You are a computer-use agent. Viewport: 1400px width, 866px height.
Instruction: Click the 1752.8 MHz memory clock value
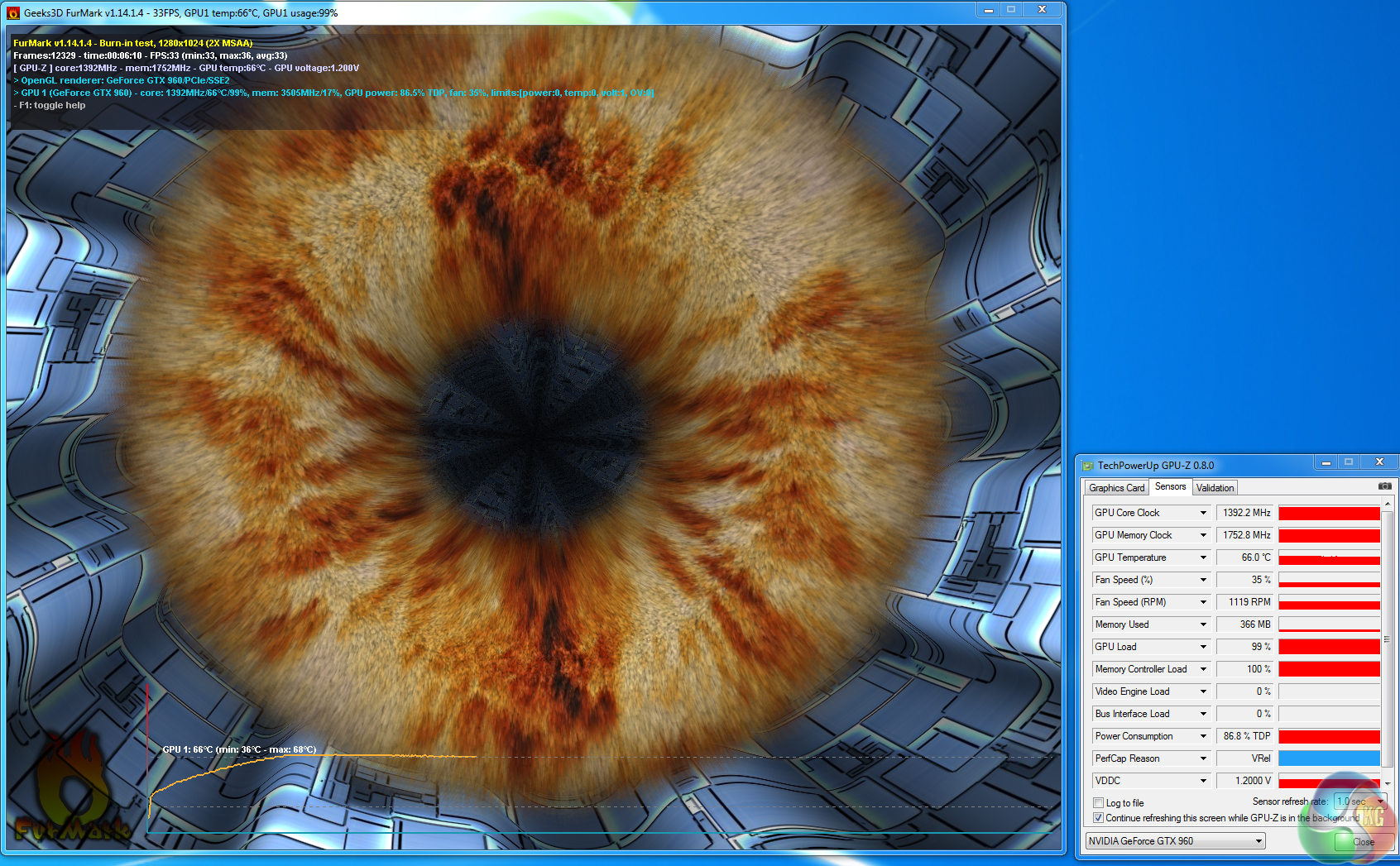tap(1246, 535)
